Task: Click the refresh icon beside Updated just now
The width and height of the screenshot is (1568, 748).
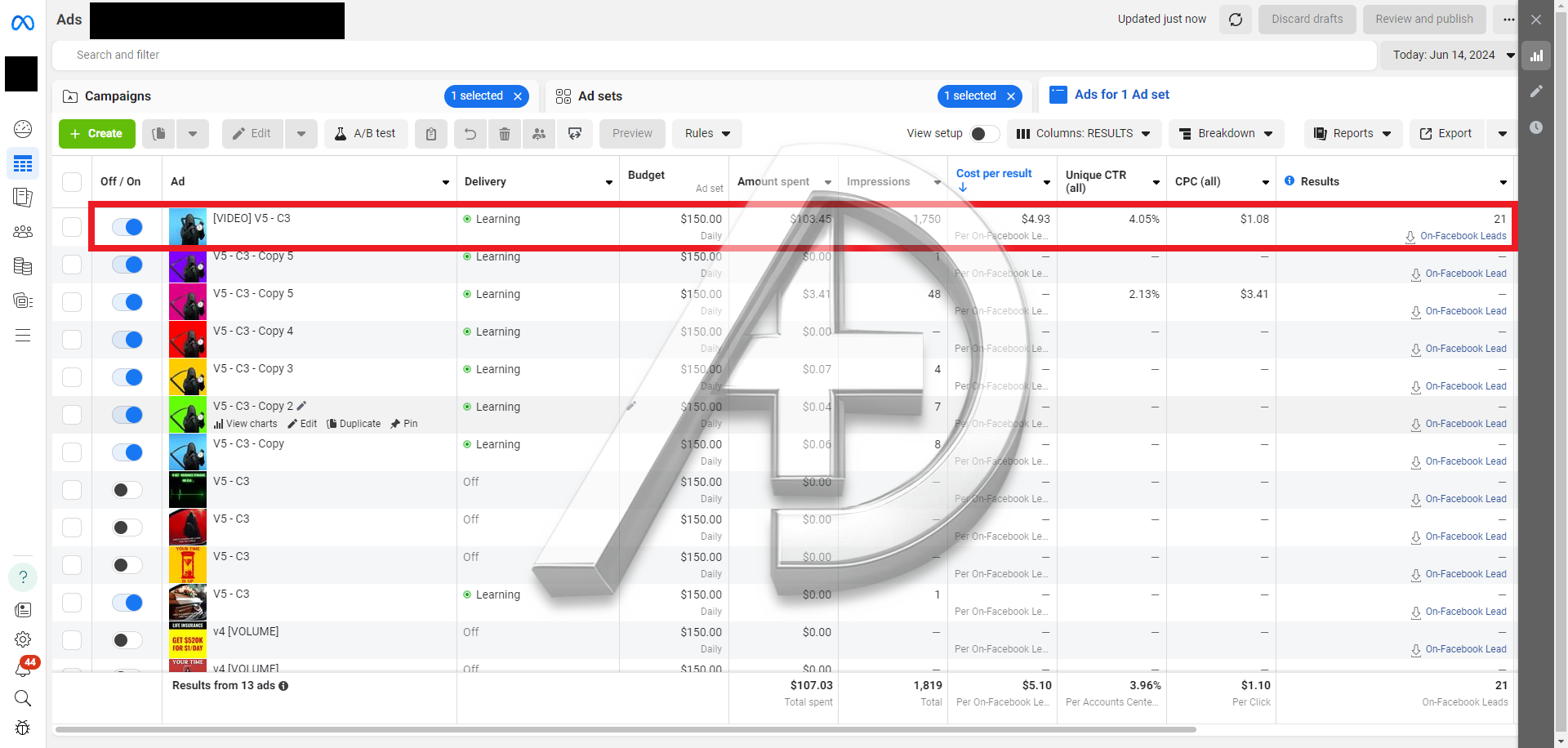Action: [x=1235, y=20]
